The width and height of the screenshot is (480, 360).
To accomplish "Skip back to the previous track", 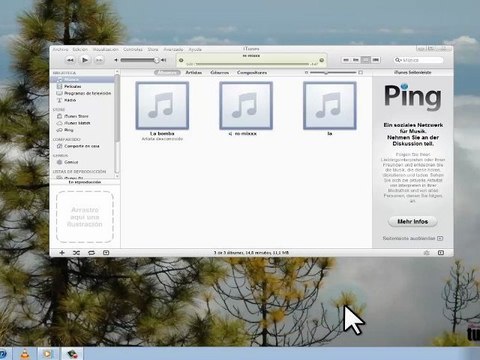I will [x=70, y=60].
